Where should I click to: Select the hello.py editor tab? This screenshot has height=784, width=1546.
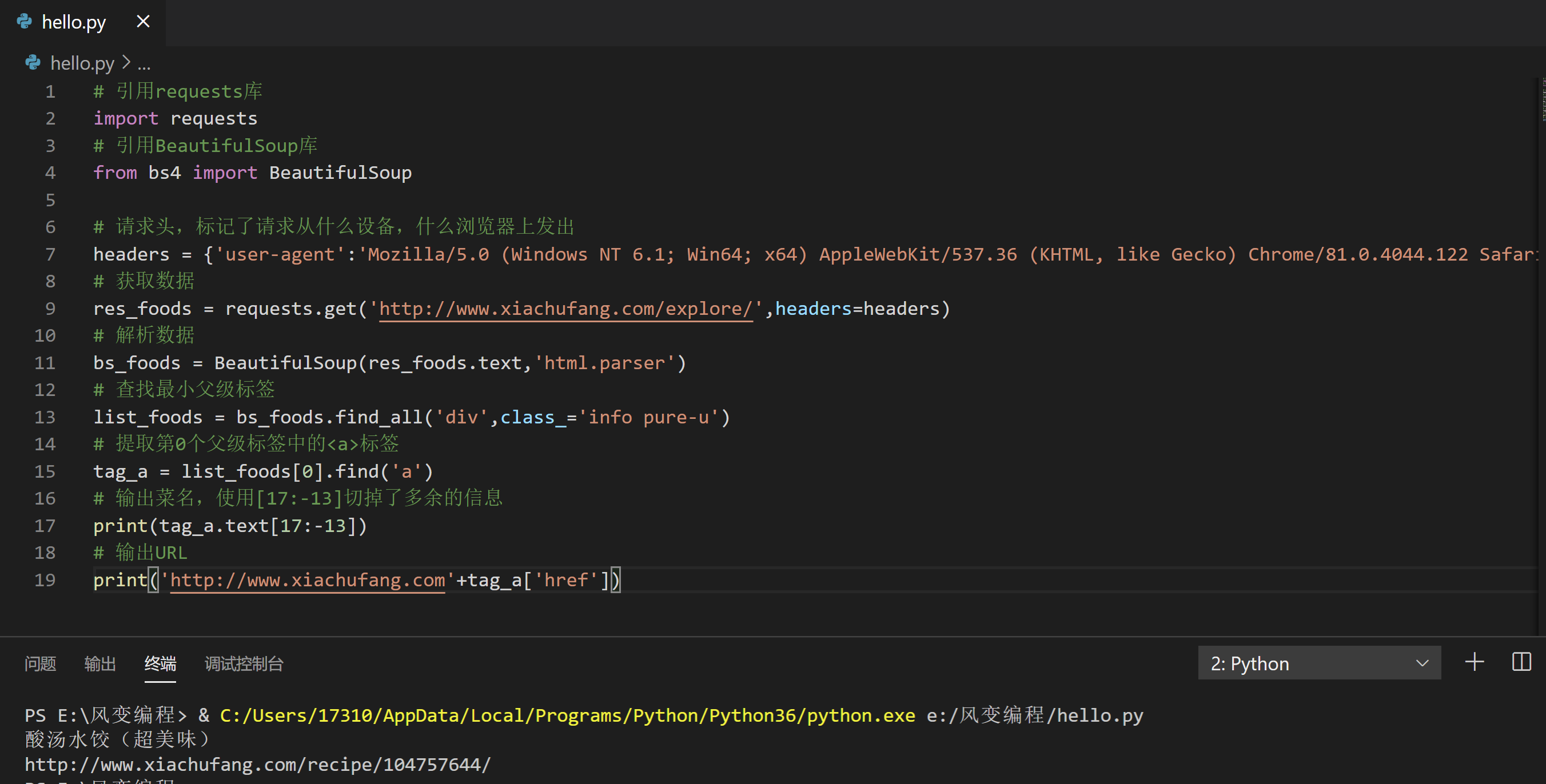(82, 22)
